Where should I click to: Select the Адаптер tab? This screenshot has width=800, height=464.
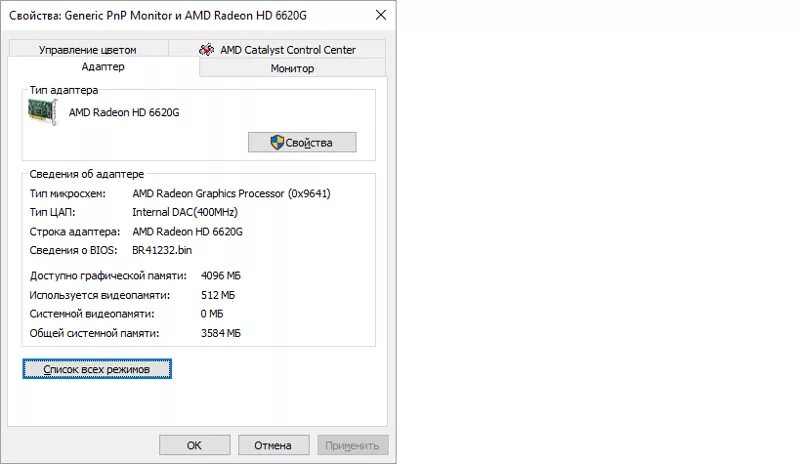(103, 67)
